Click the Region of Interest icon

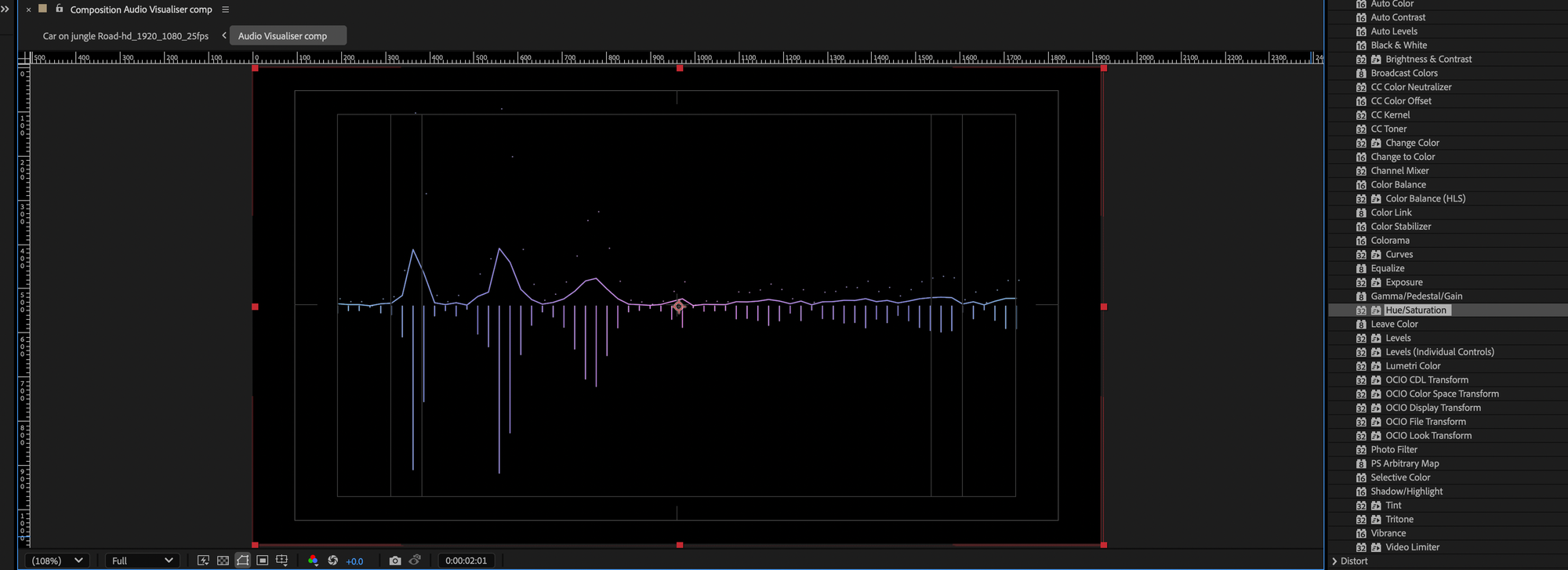tap(263, 561)
